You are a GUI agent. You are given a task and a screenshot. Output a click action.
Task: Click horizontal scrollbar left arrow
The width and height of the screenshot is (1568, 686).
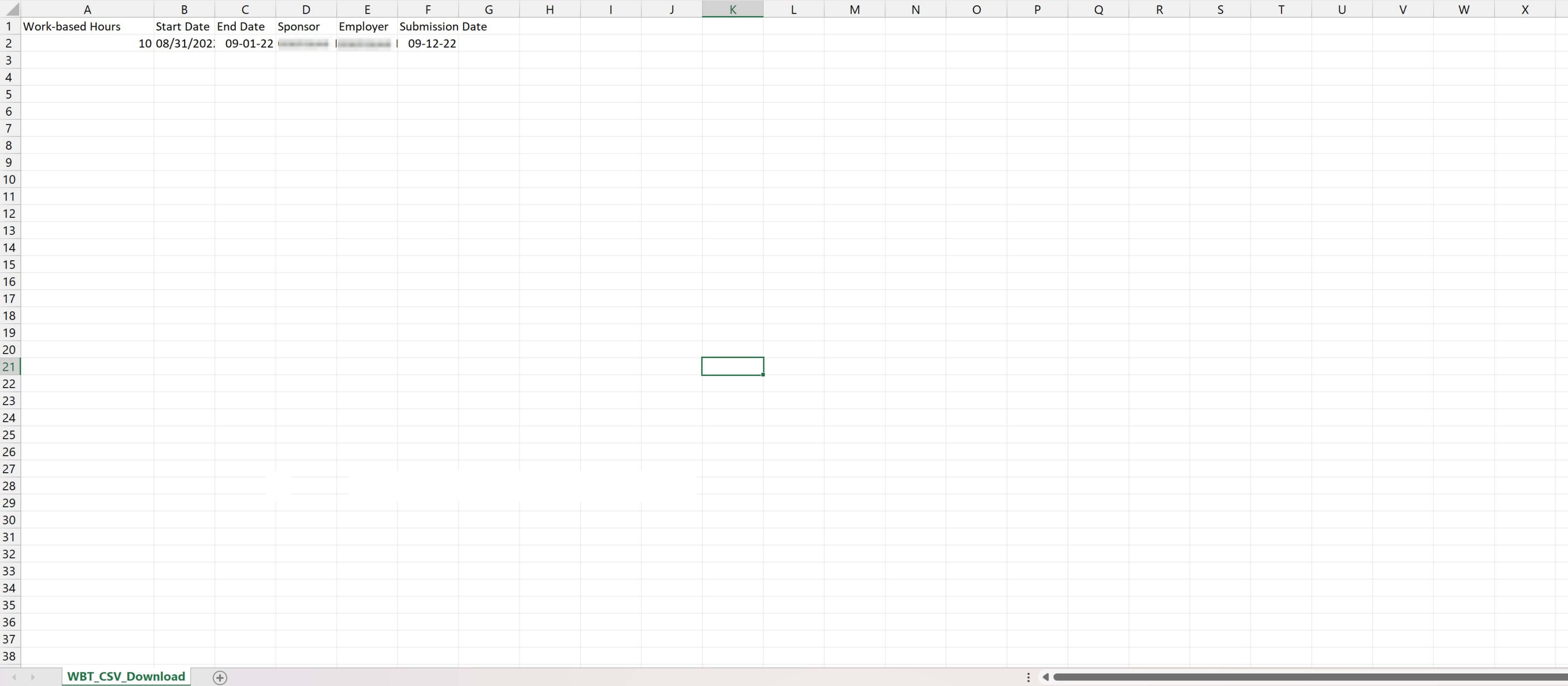[1045, 677]
